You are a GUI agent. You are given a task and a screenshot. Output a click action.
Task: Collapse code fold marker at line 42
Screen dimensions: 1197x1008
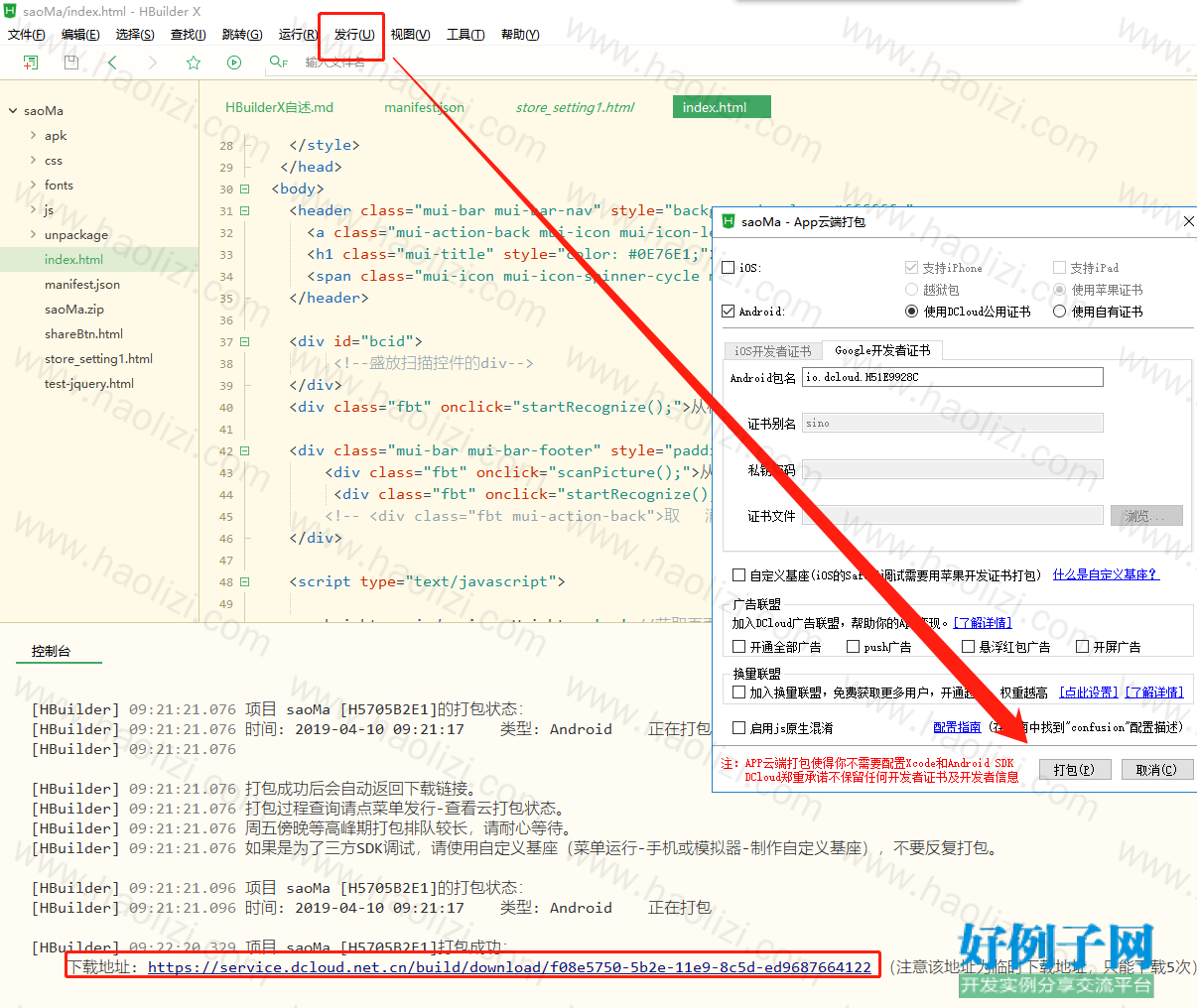point(244,450)
